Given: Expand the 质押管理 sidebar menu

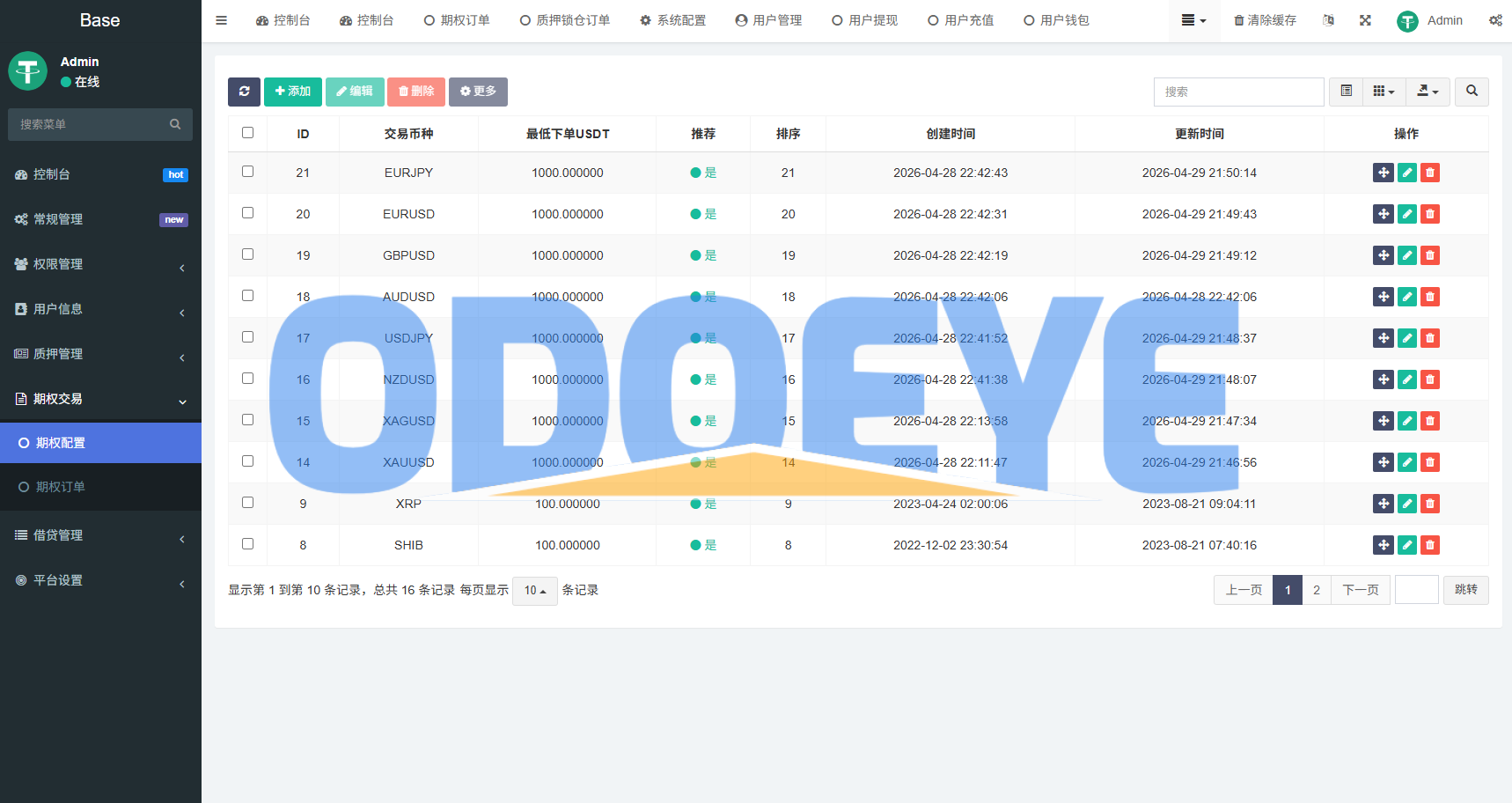Looking at the screenshot, I should tap(100, 354).
